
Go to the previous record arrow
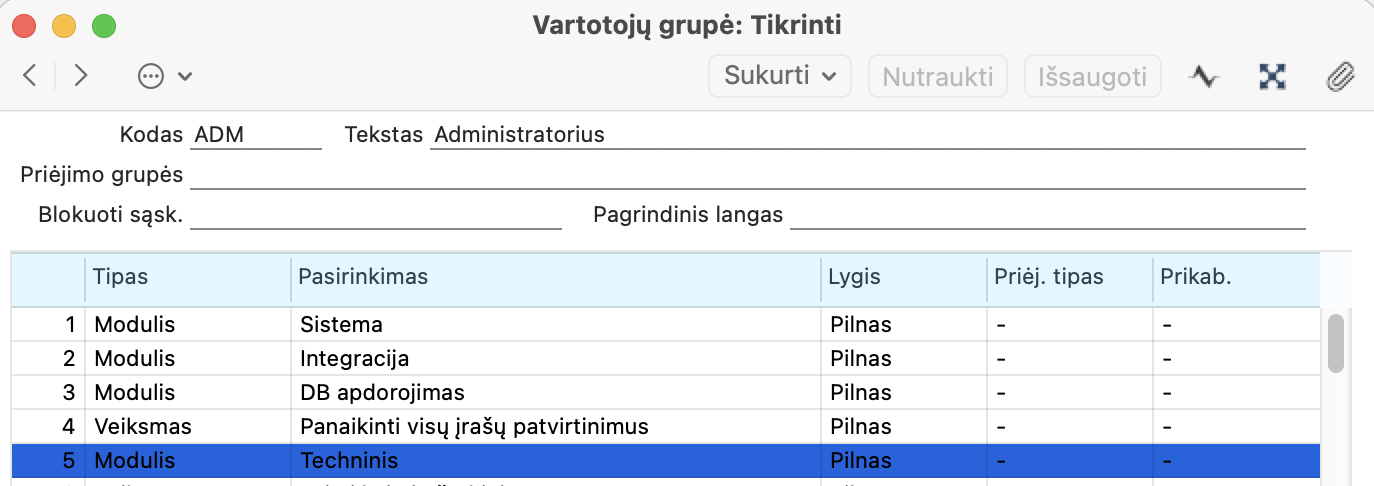click(30, 76)
